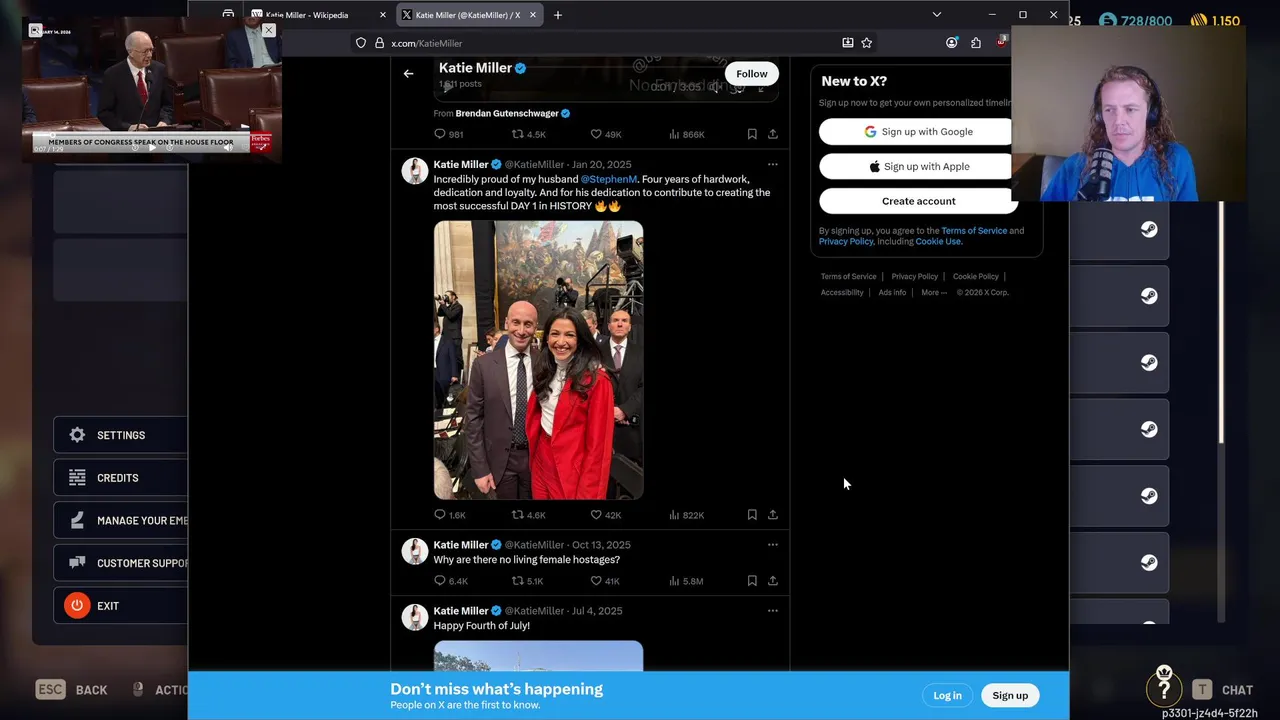Open more options on Jan 20 post
Screen dimensions: 1280x720
[772, 164]
